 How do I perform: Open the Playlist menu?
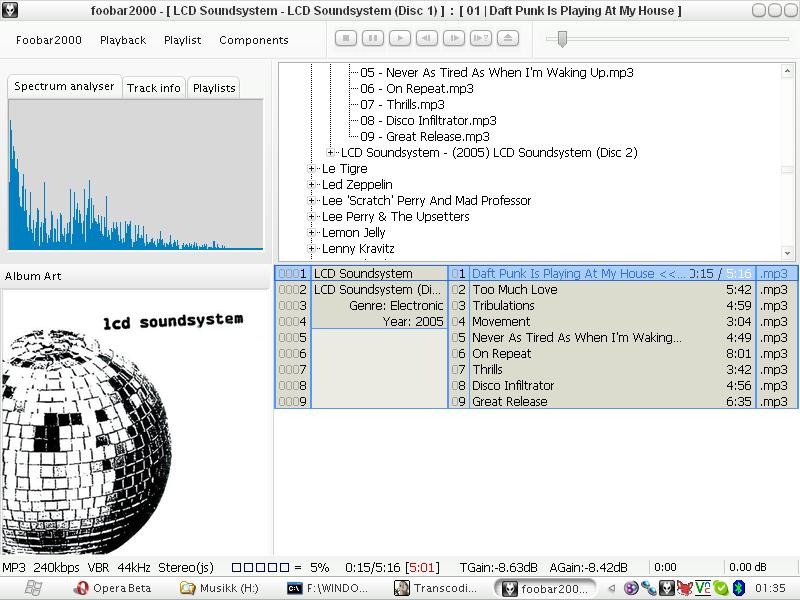click(x=183, y=40)
